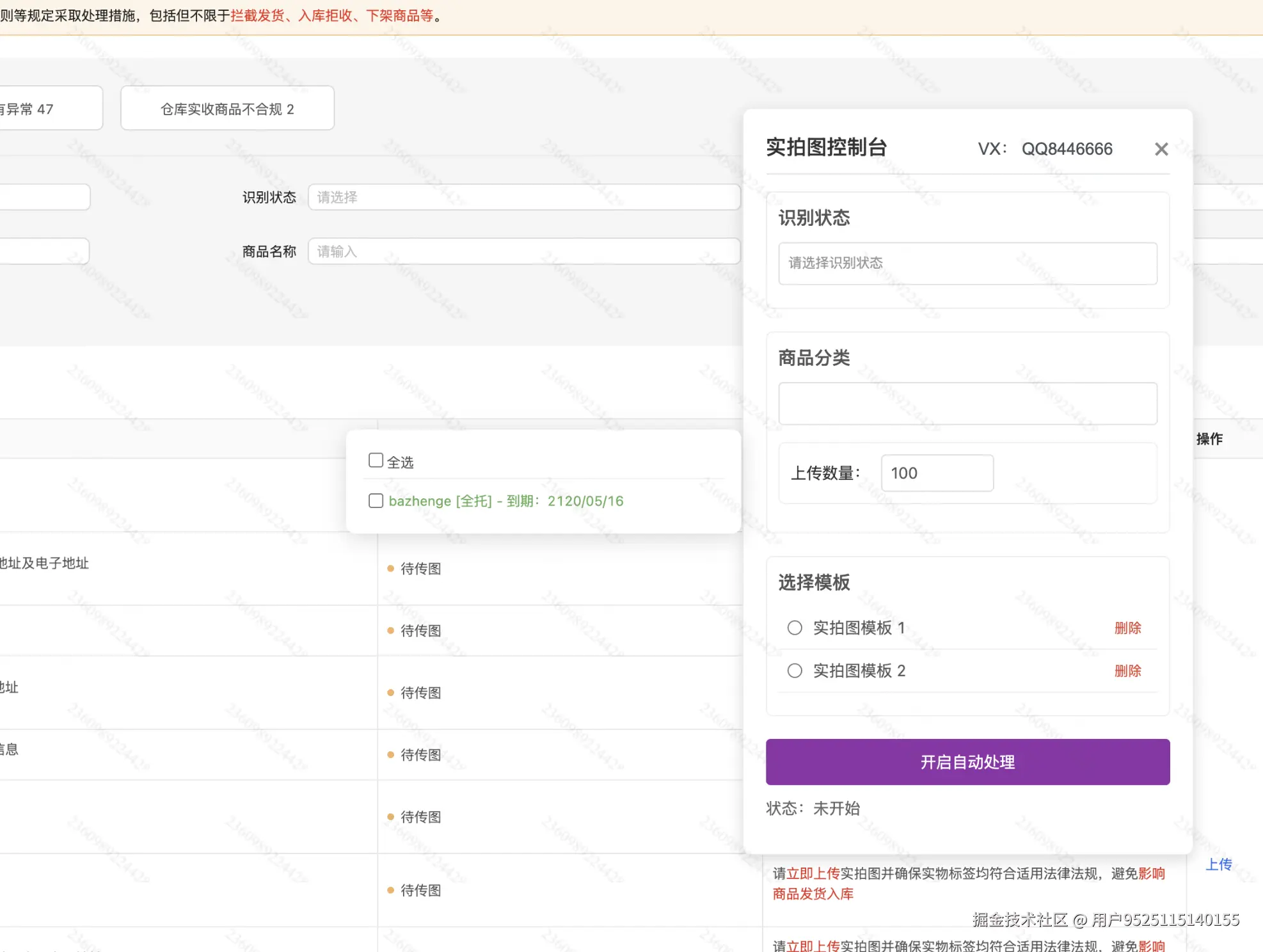The image size is (1263, 952).
Task: Check the 全选 checkbox
Action: 376,459
